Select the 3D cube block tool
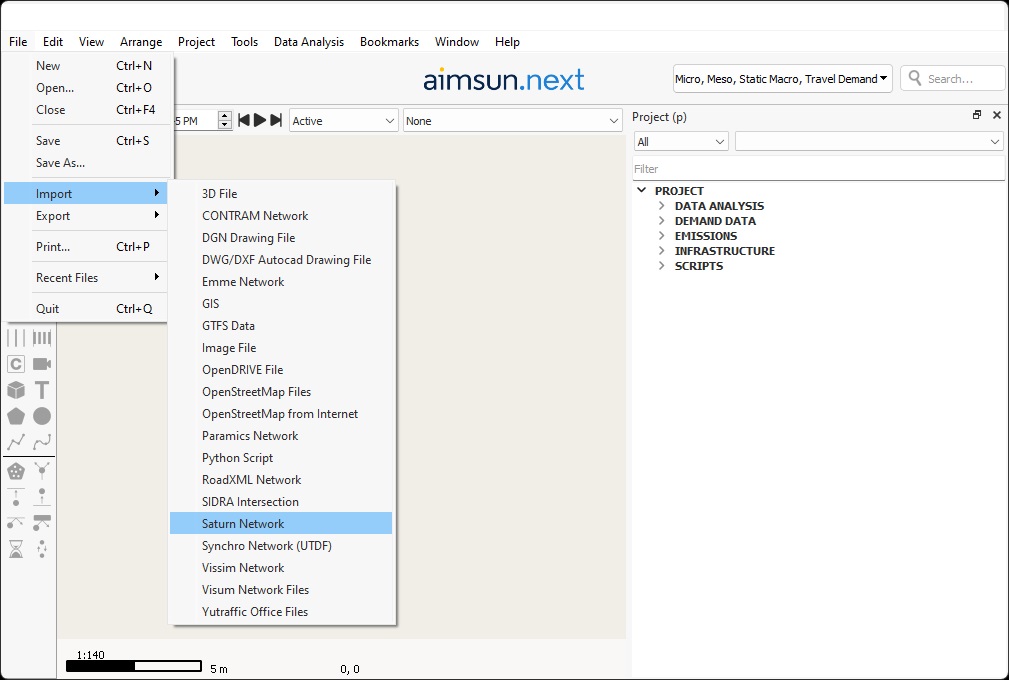Viewport: 1009px width, 680px height. click(x=16, y=390)
